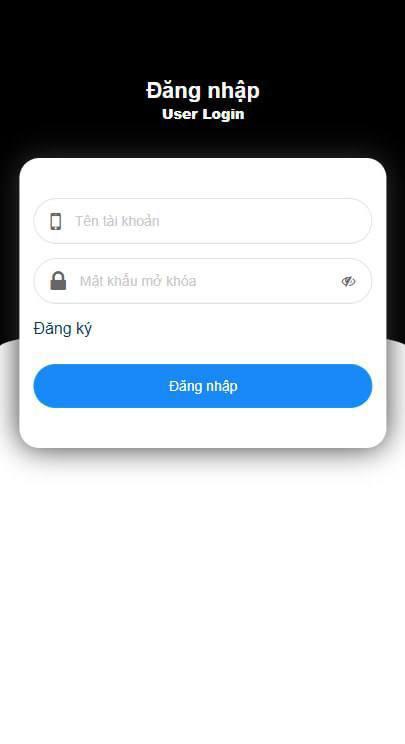This screenshot has width=405, height=744.
Task: Focus the Tên tài khoản input field
Action: click(x=202, y=221)
